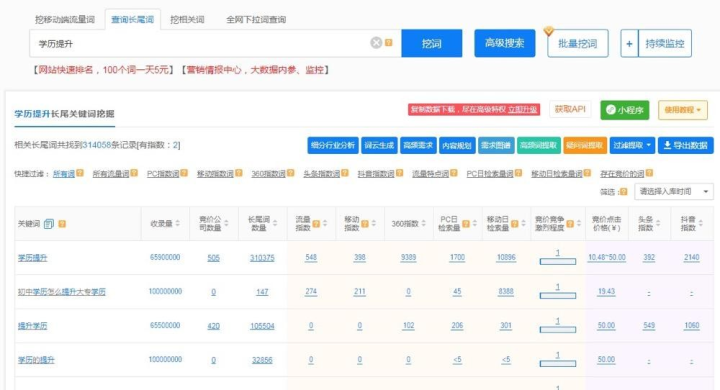720x390 pixels.
Task: Filter by 所有流量词 quick link
Action: point(111,174)
